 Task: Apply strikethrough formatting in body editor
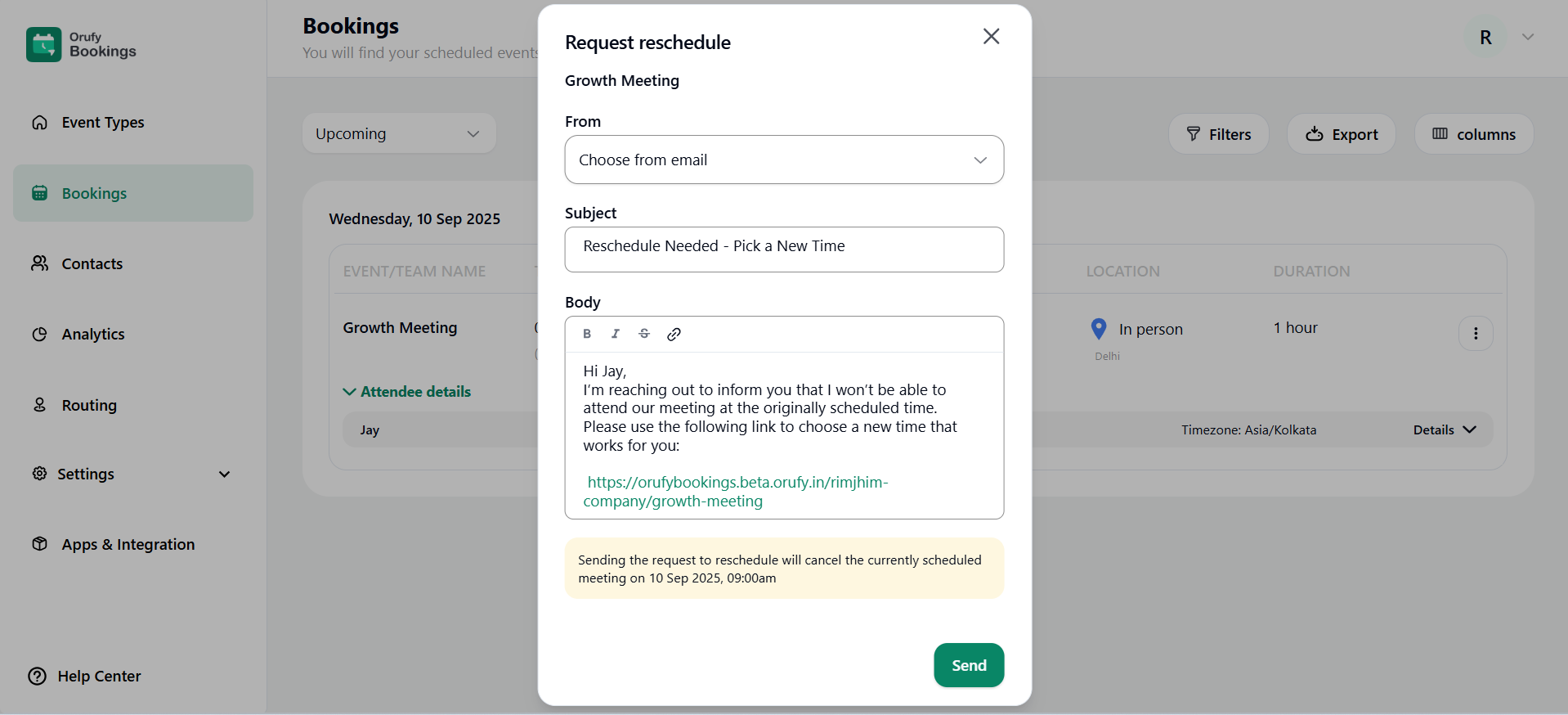pos(644,334)
